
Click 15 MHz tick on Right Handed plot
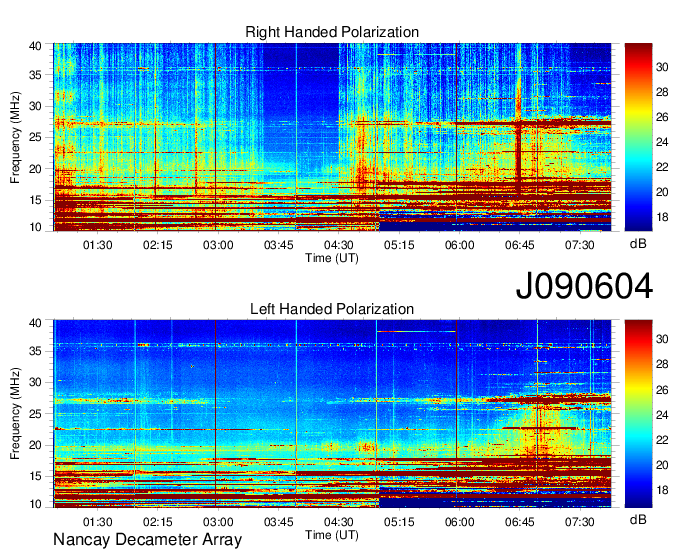click(36, 200)
